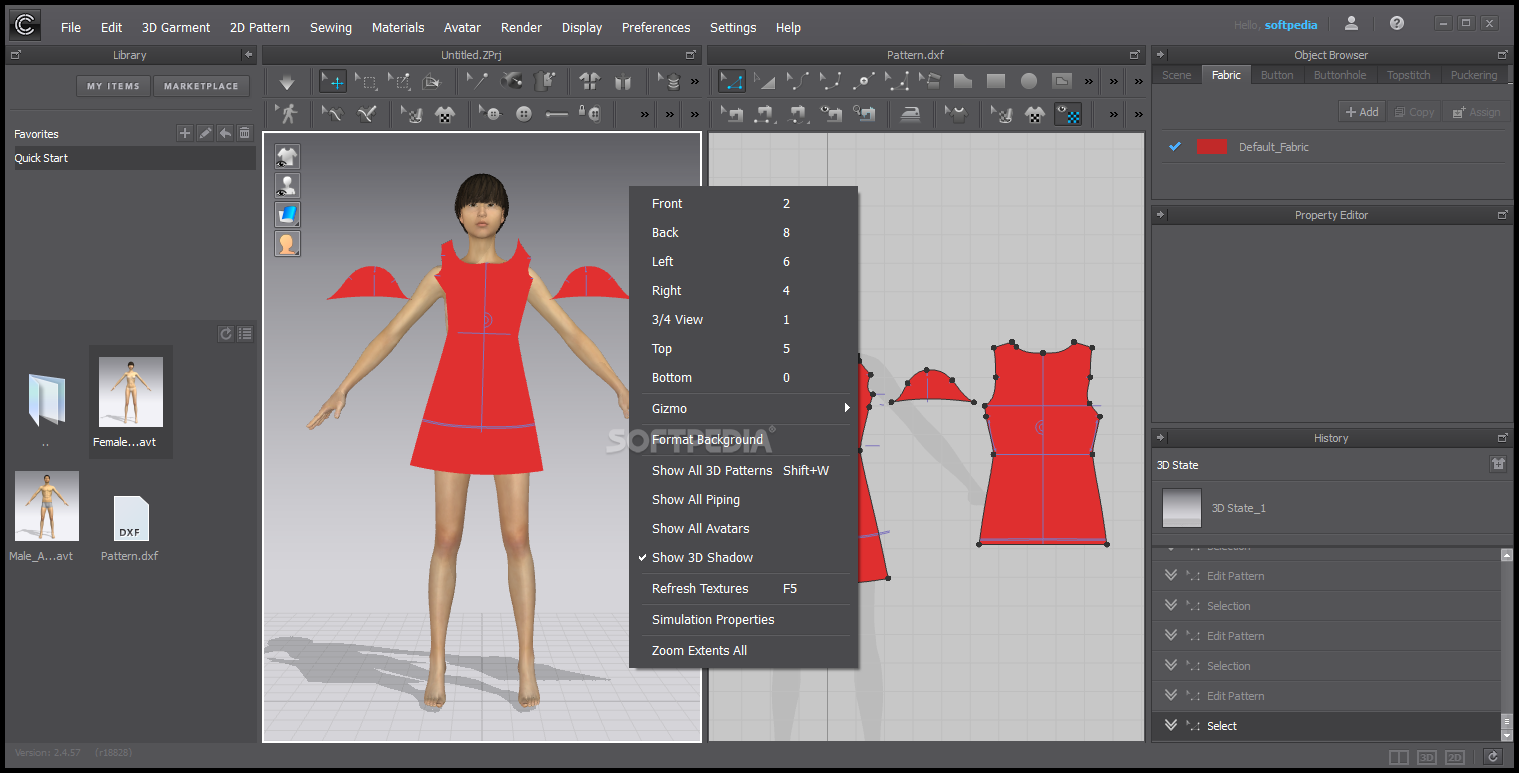Select Zoom Extents All menu entry

tap(744, 650)
